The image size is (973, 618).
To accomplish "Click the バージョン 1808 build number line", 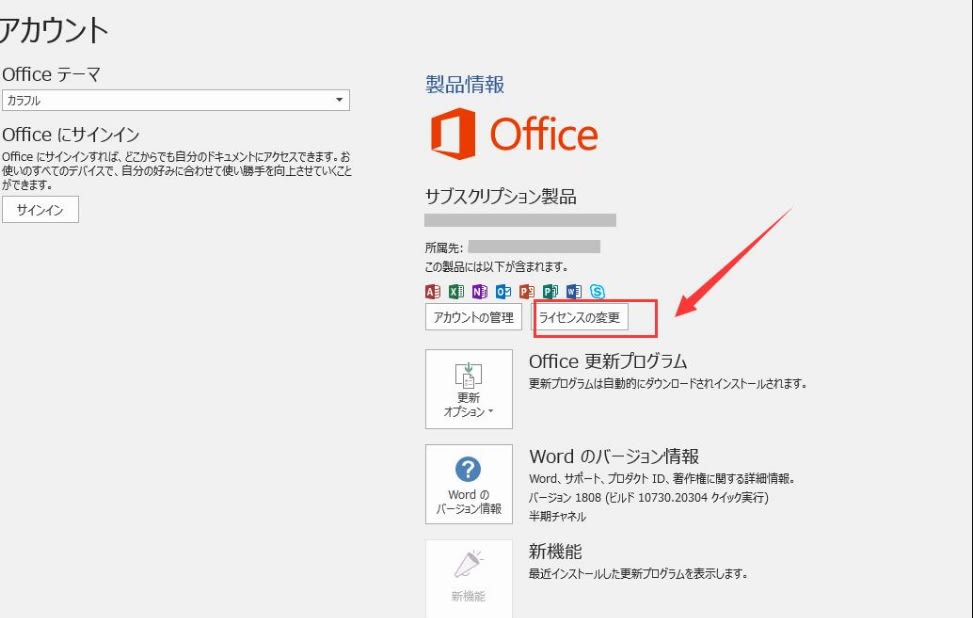I will tap(648, 498).
